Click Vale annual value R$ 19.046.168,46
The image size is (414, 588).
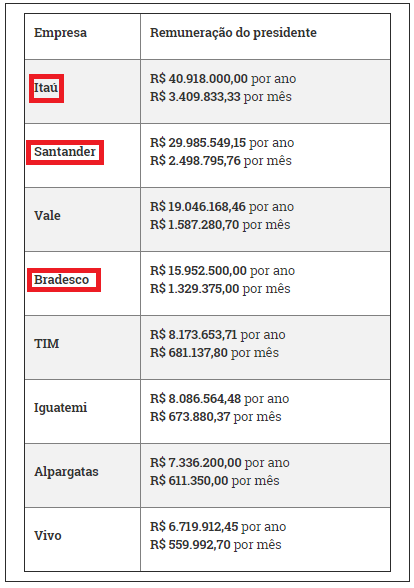point(198,207)
